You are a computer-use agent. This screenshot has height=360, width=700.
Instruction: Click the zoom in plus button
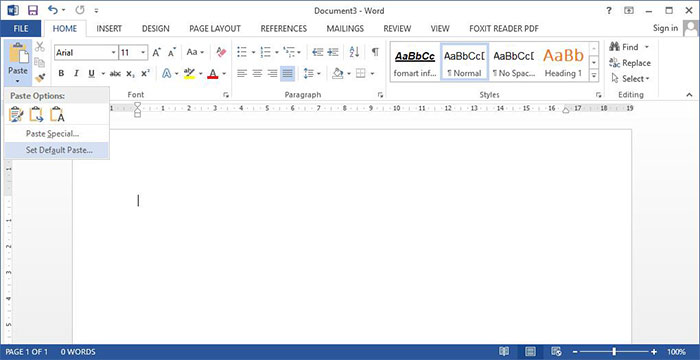click(654, 352)
